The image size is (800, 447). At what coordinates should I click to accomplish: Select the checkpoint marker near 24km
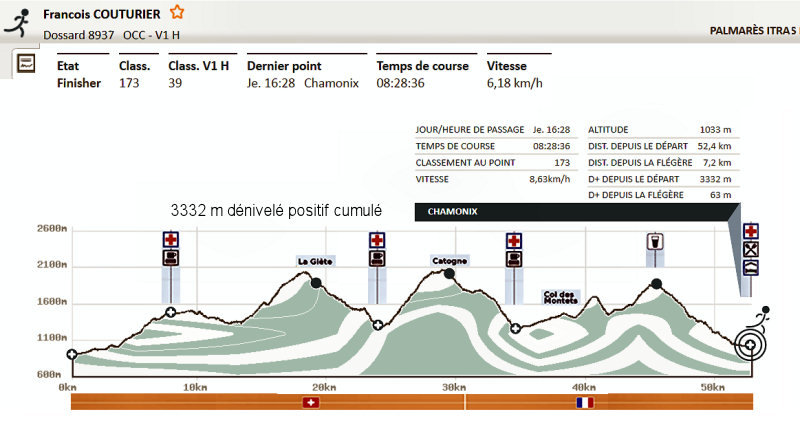[378, 325]
